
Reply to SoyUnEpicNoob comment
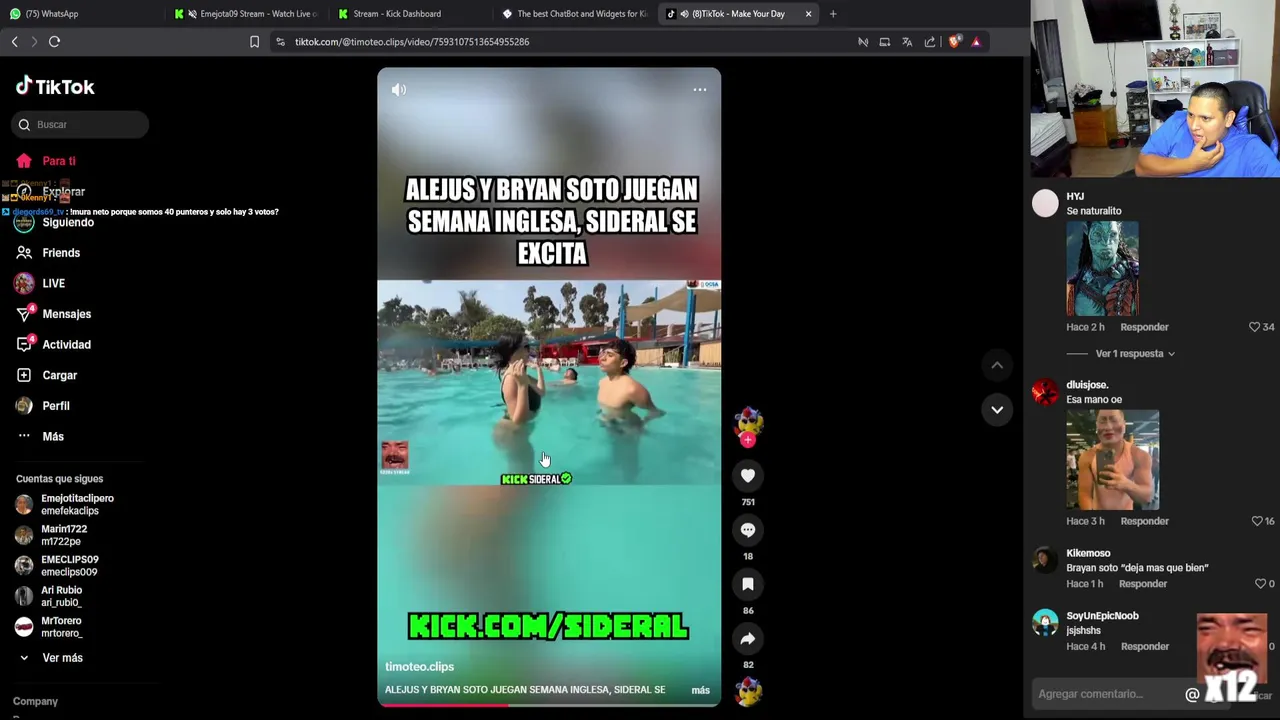pyautogui.click(x=1144, y=647)
